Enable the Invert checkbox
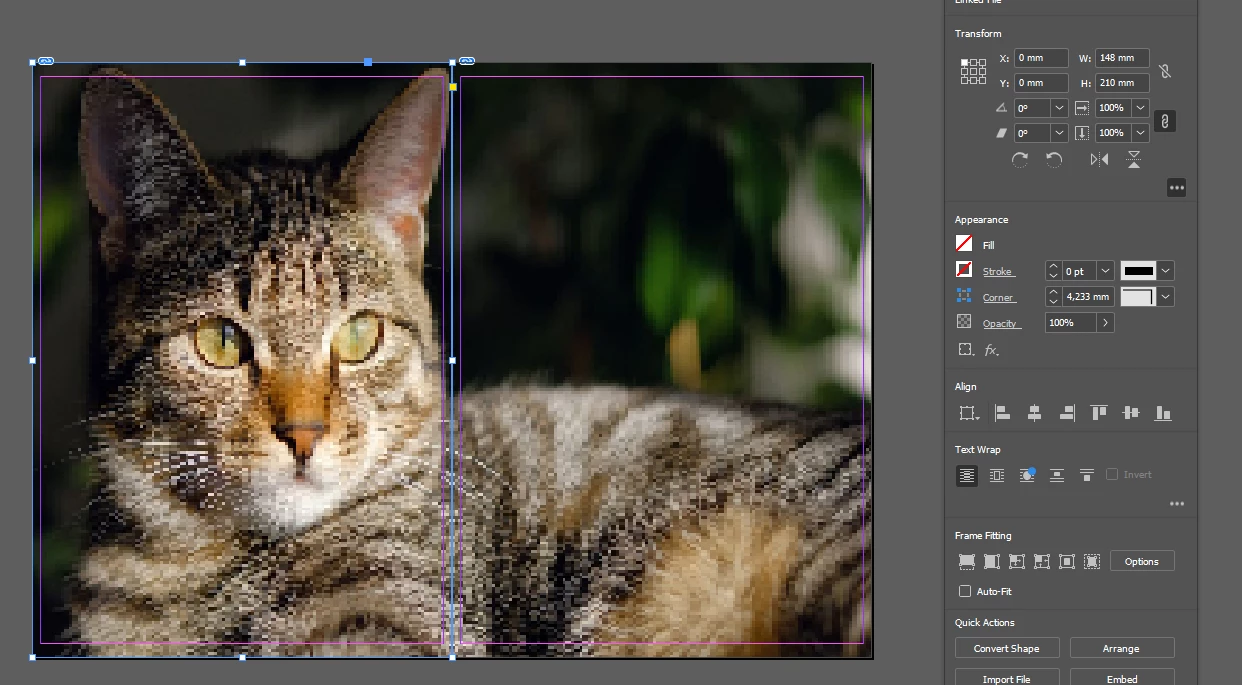Screen dimensions: 1242x685 coord(1112,475)
